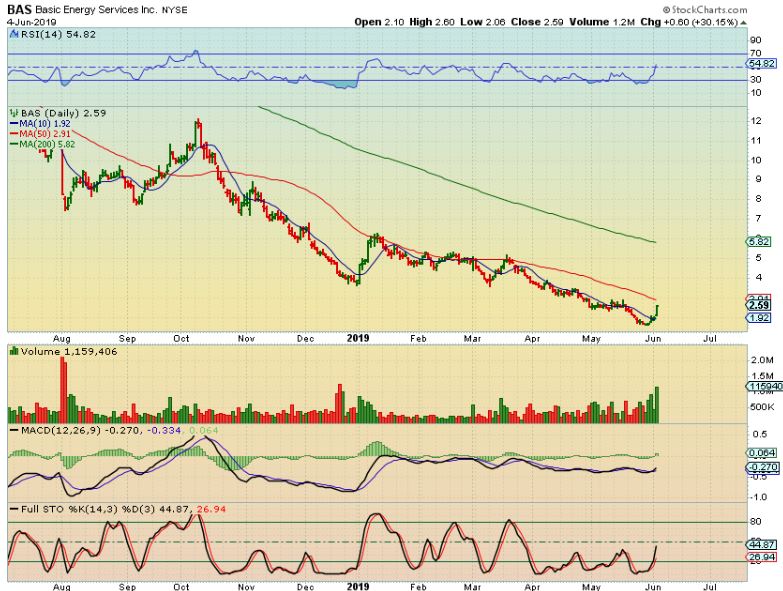Select the red MA(50) legend marker
The height and width of the screenshot is (591, 783).
(13, 133)
